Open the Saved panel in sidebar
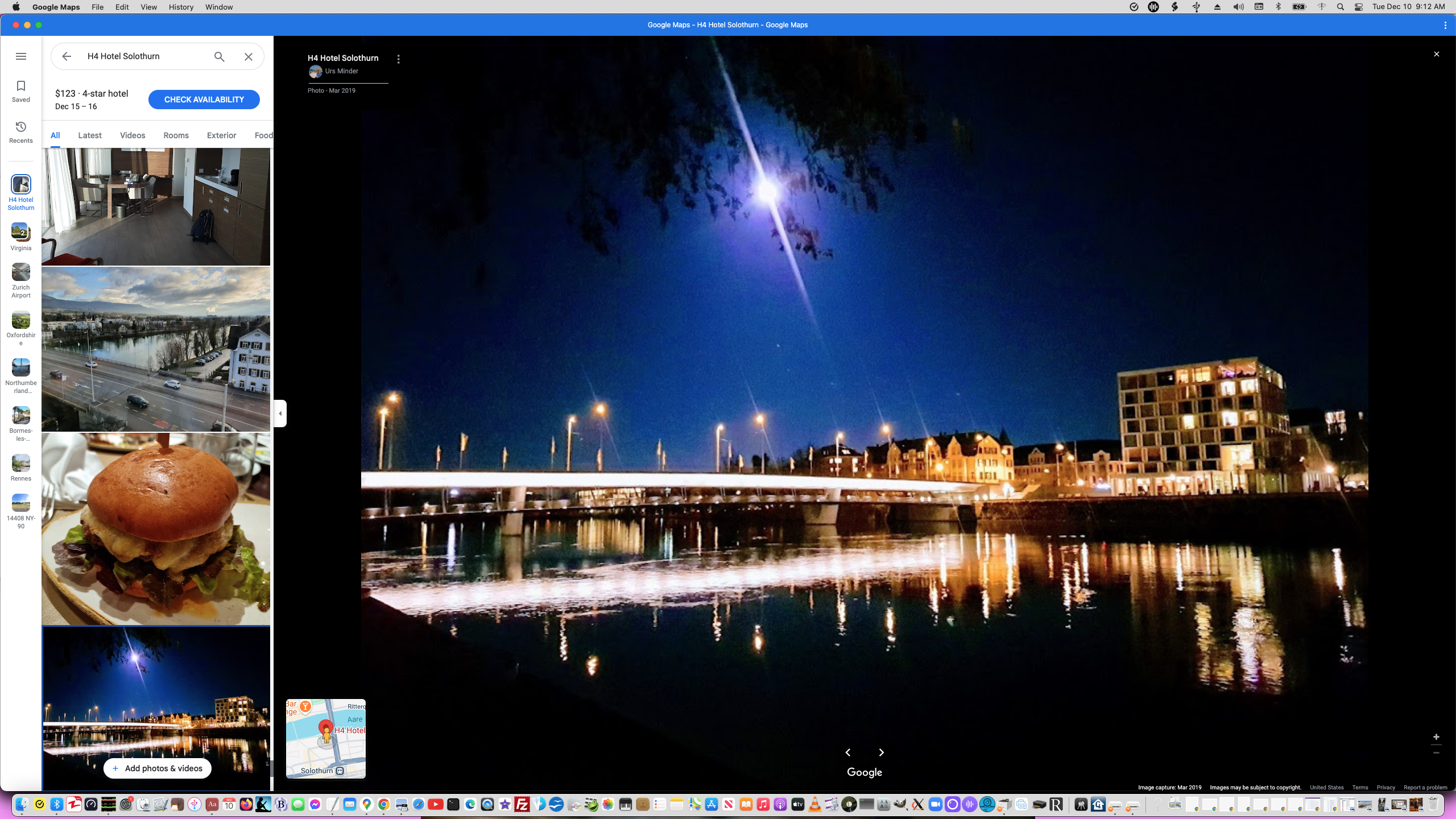Image resolution: width=1456 pixels, height=819 pixels. click(x=21, y=91)
